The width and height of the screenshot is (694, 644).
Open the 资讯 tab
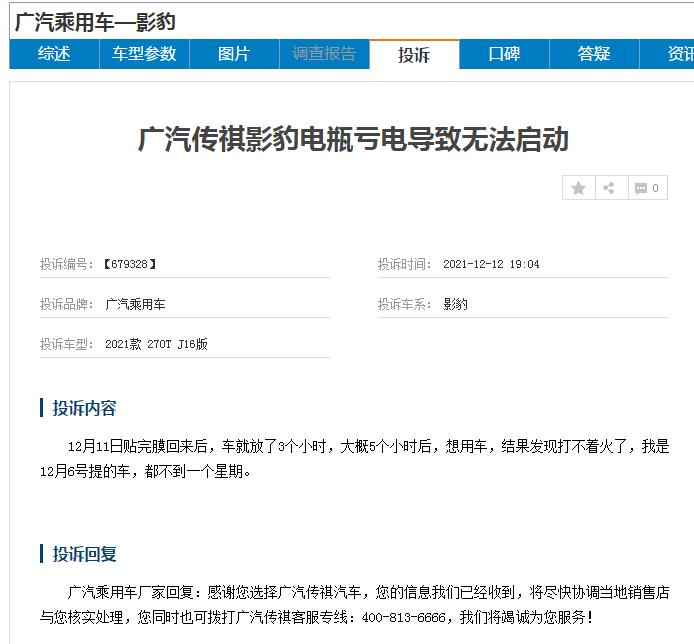click(667, 54)
